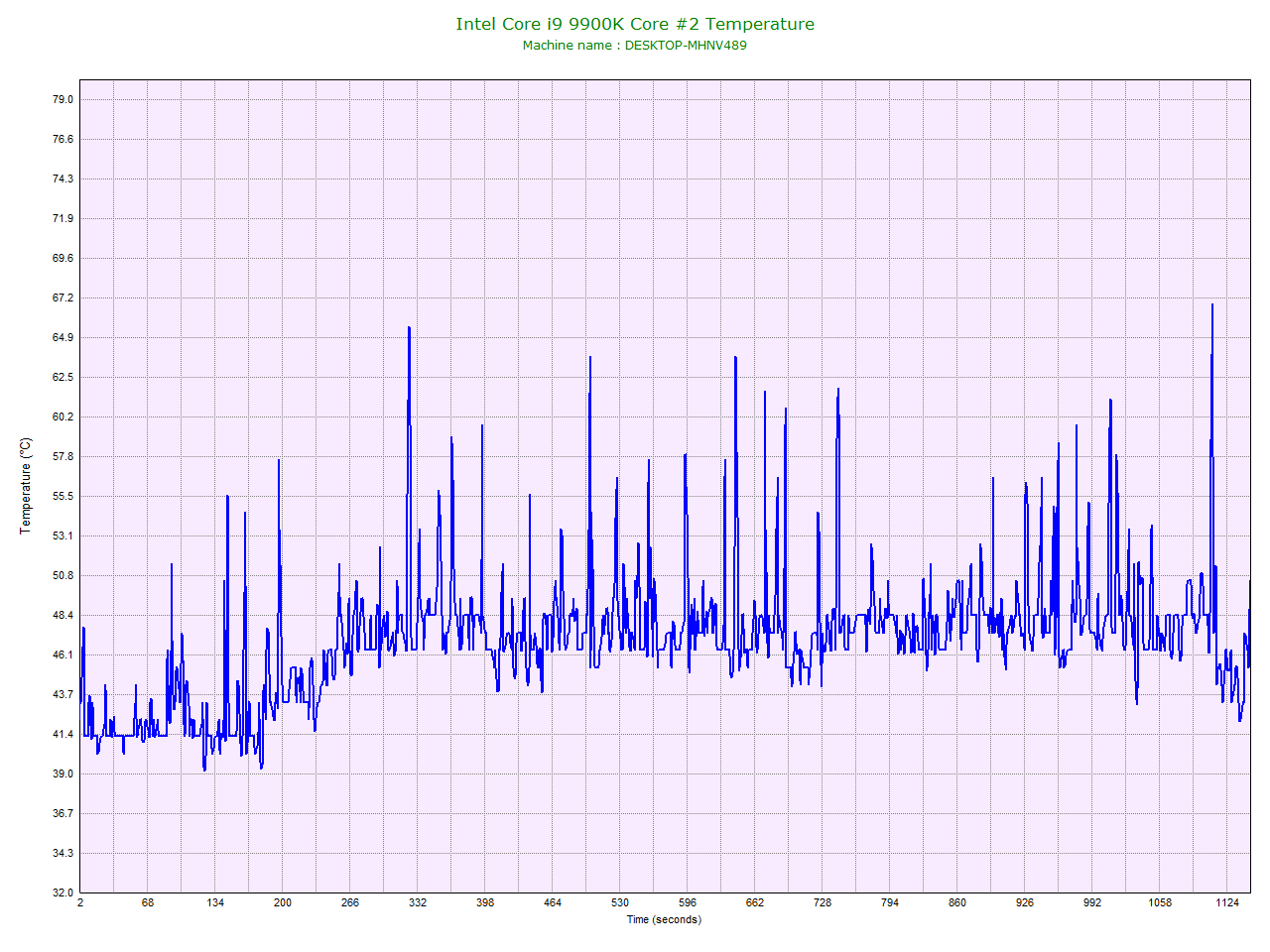Select the 46.1 temperature axis label
Image resolution: width=1270 pixels, height=952 pixels.
[63, 654]
